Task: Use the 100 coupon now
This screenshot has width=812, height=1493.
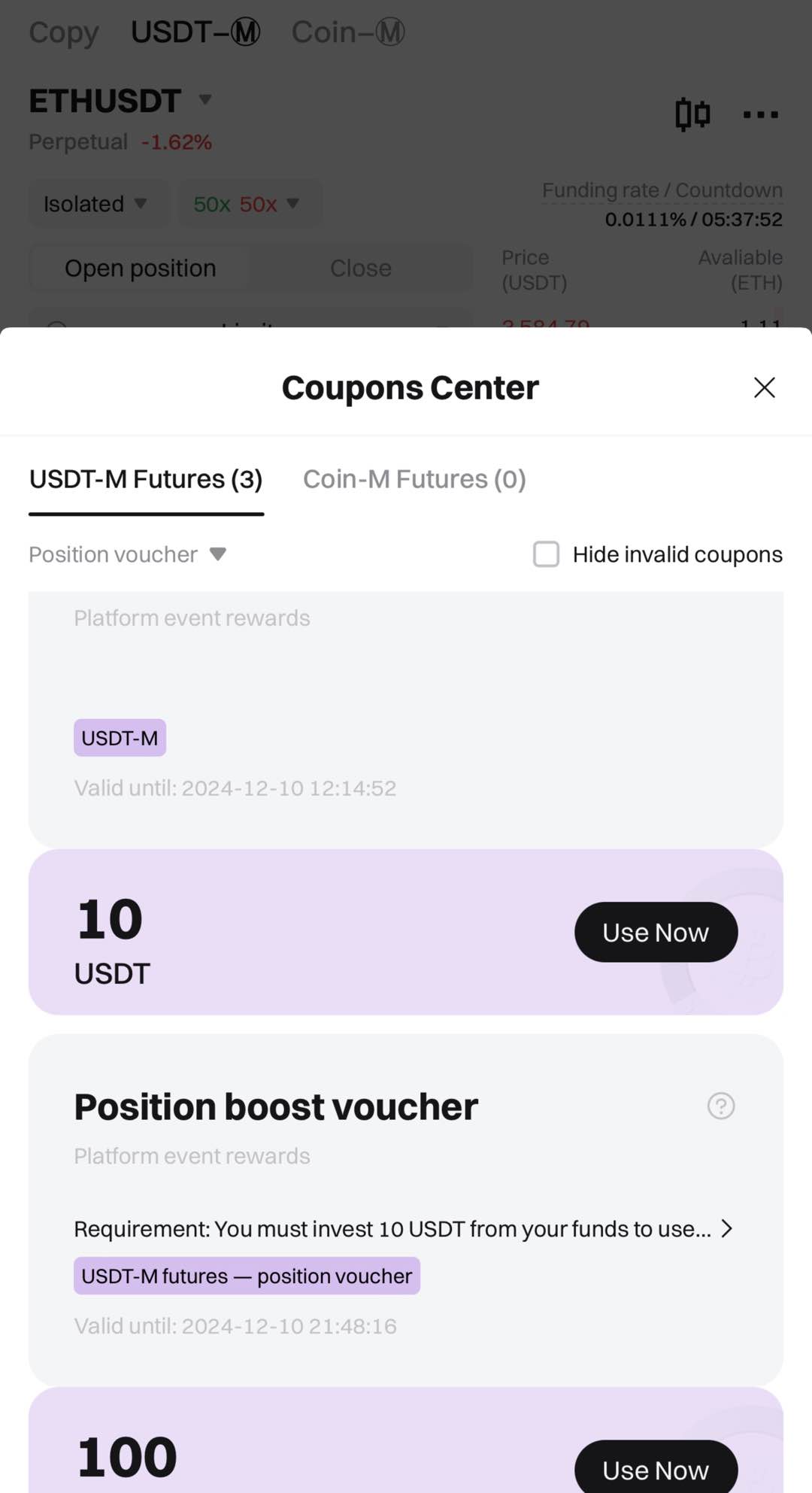Action: [656, 1469]
